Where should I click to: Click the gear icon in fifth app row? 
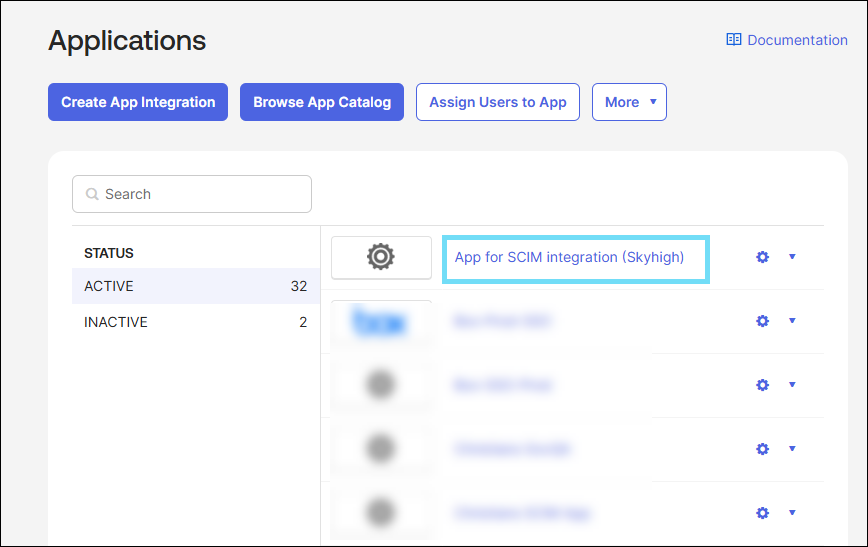click(x=762, y=513)
